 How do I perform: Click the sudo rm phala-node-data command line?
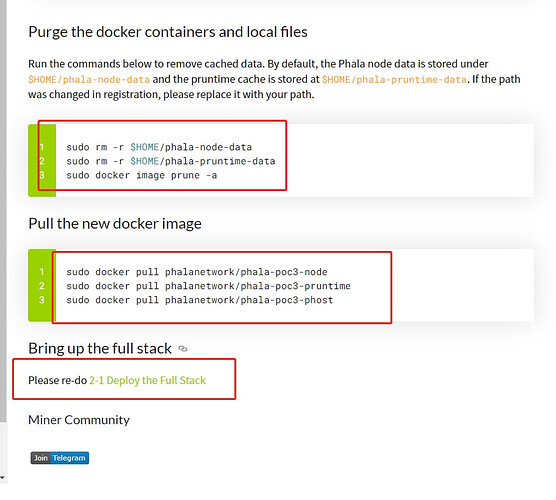(159, 147)
